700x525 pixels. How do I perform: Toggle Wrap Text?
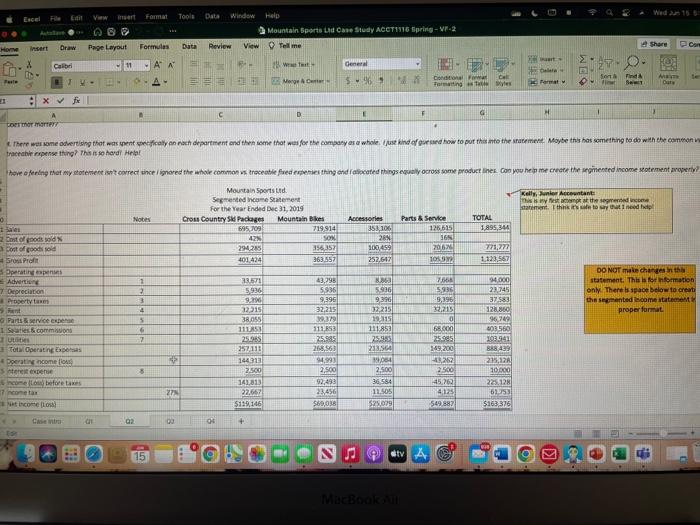pos(293,65)
